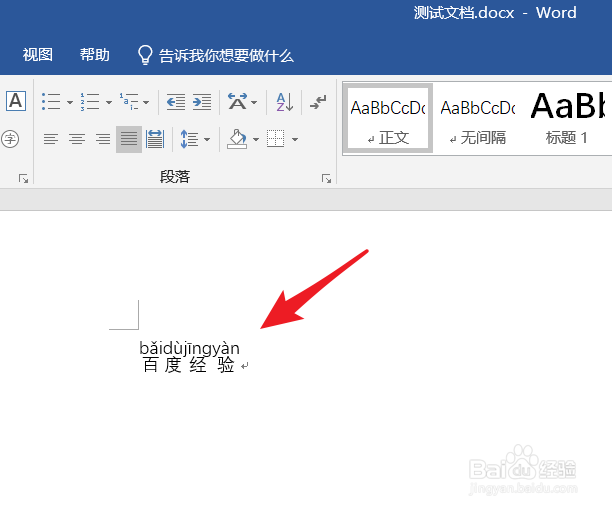Click the line spacing icon

189,139
